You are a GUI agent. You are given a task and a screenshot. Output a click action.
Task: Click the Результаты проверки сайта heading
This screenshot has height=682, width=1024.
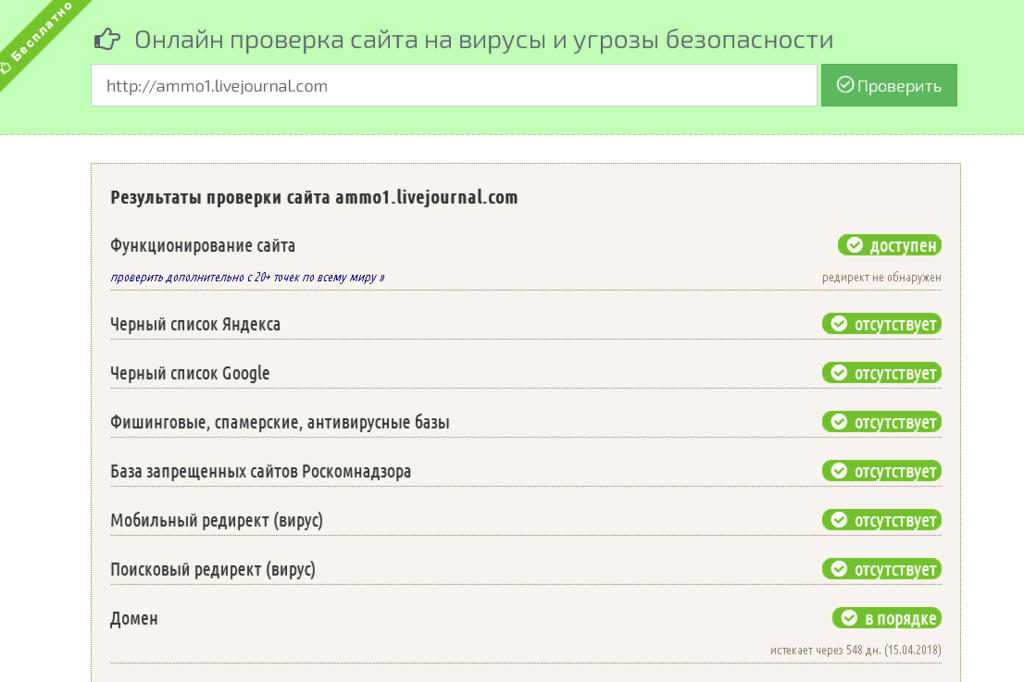314,197
